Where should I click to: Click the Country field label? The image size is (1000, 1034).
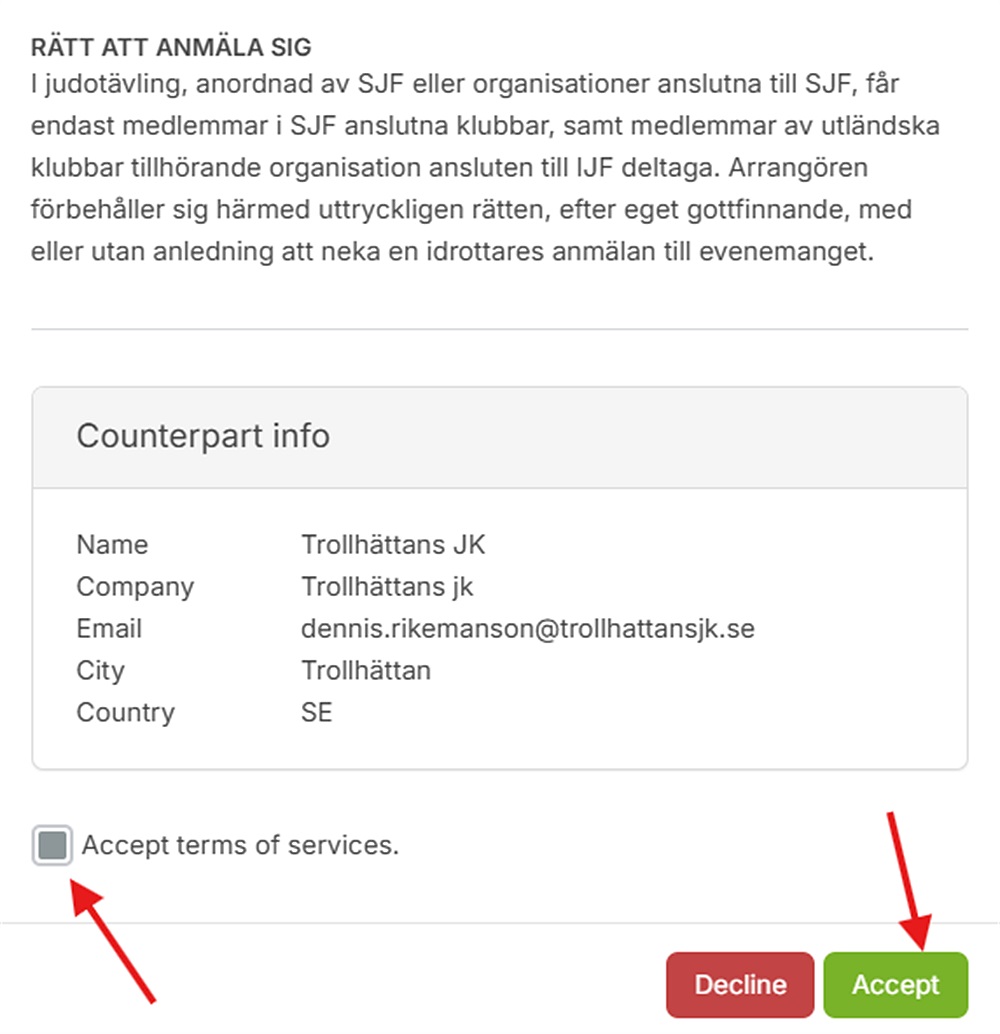[125, 713]
